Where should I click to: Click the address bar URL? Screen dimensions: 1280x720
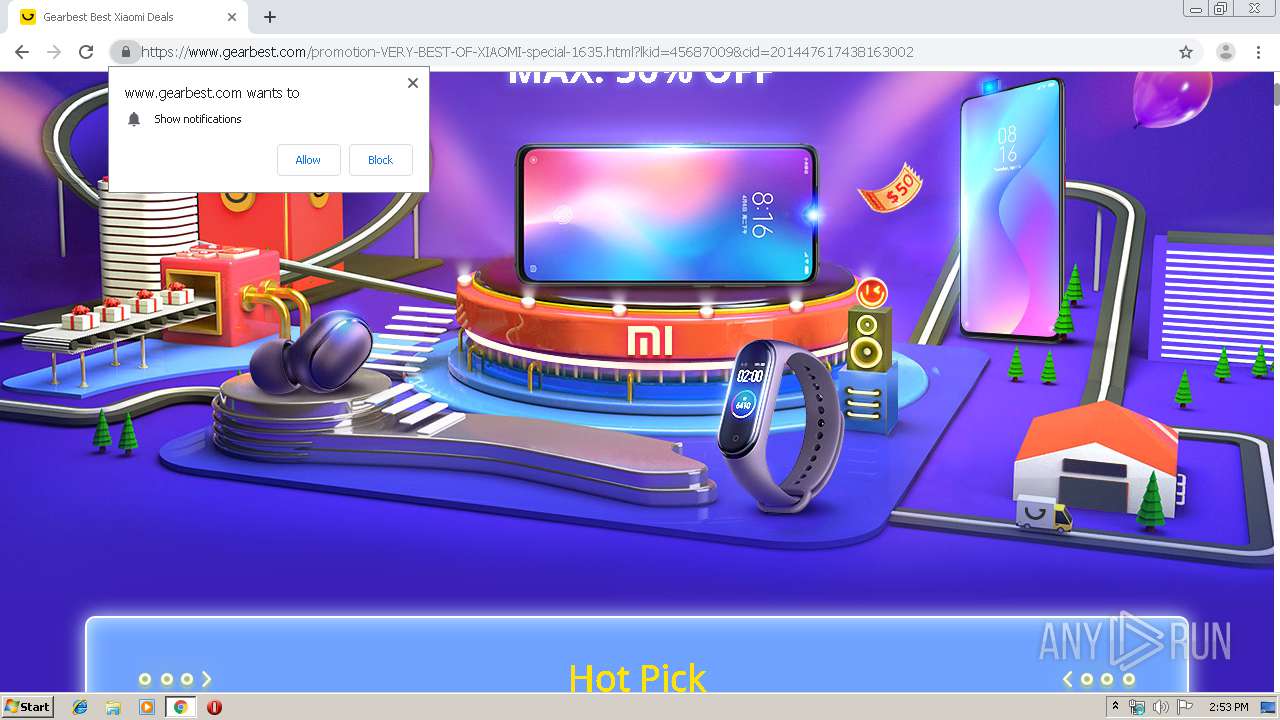527,52
